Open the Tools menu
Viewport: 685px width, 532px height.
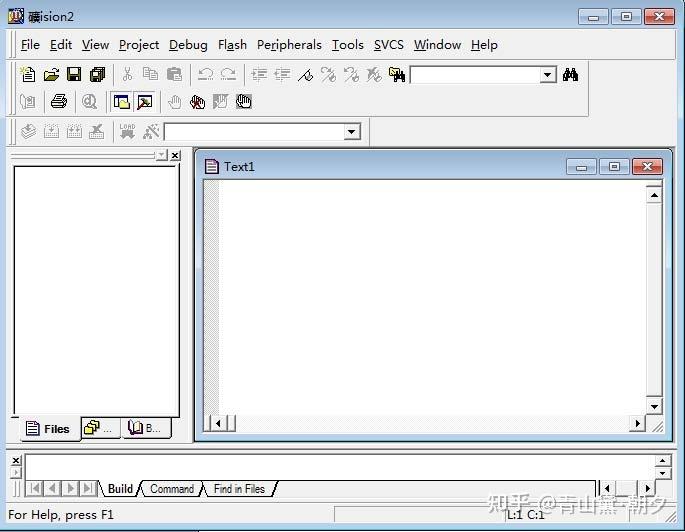[348, 45]
